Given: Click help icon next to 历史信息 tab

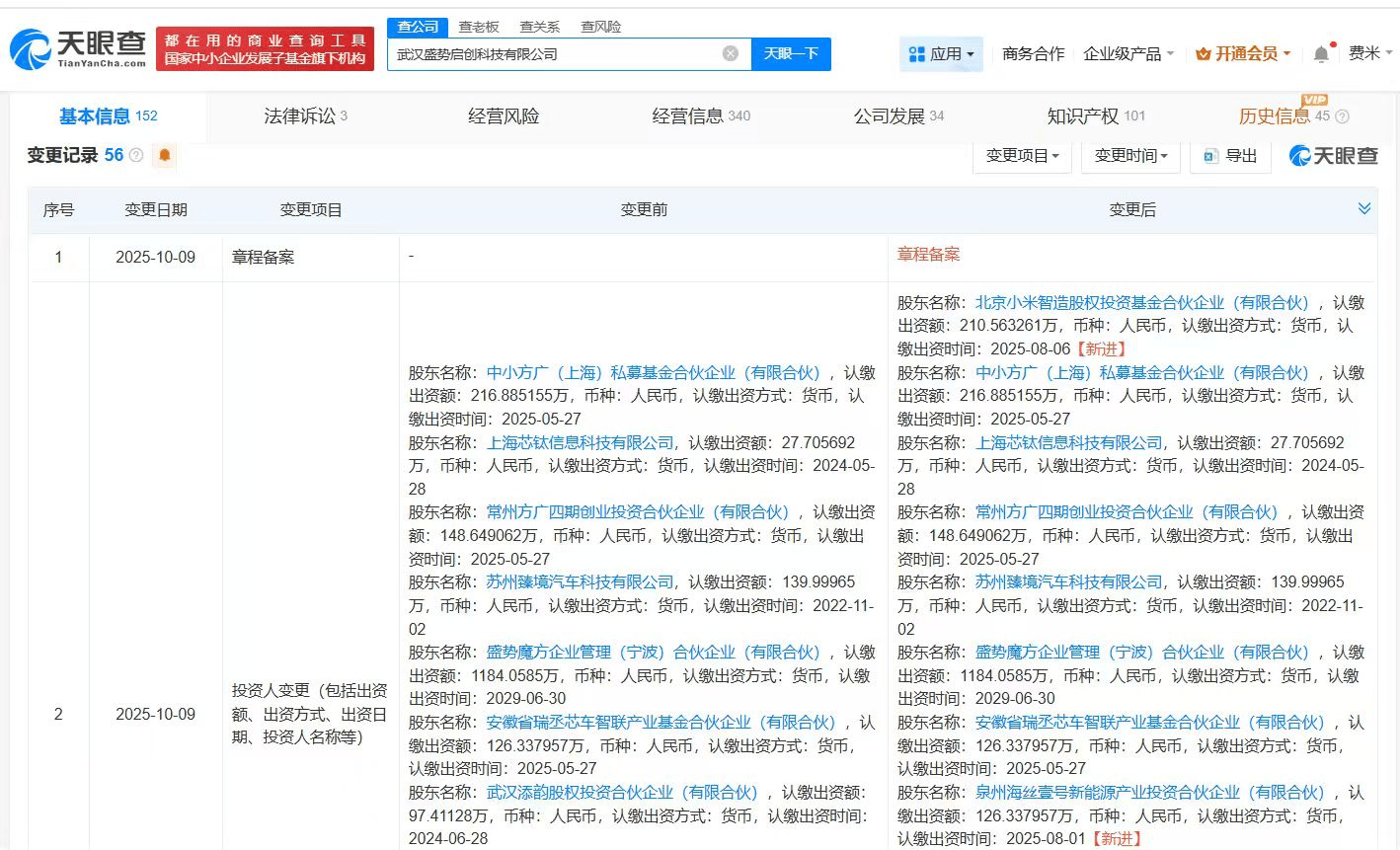Looking at the screenshot, I should [x=1342, y=116].
